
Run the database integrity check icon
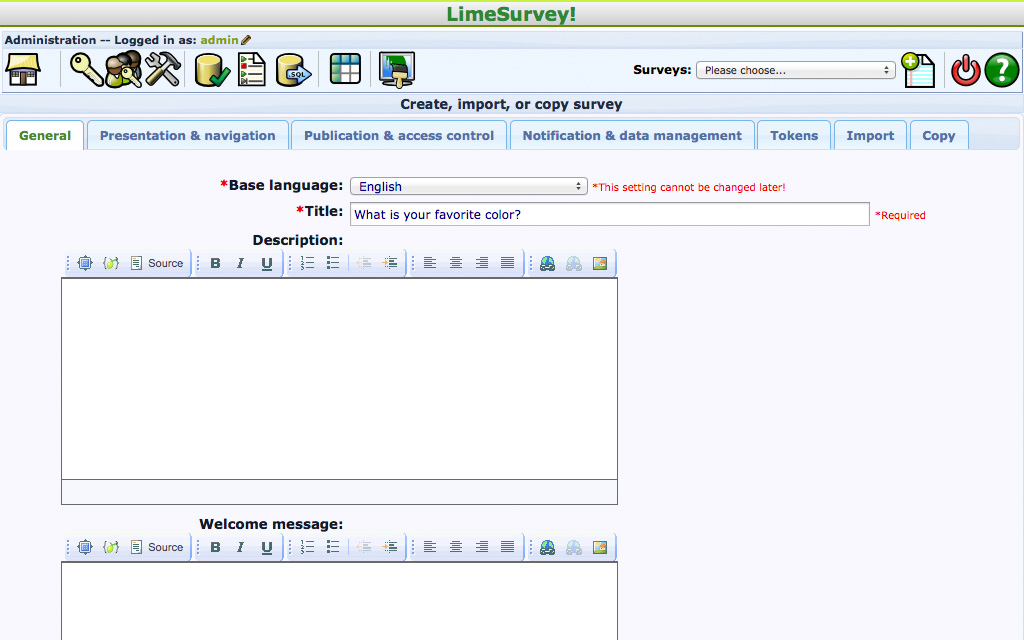pyautogui.click(x=212, y=69)
